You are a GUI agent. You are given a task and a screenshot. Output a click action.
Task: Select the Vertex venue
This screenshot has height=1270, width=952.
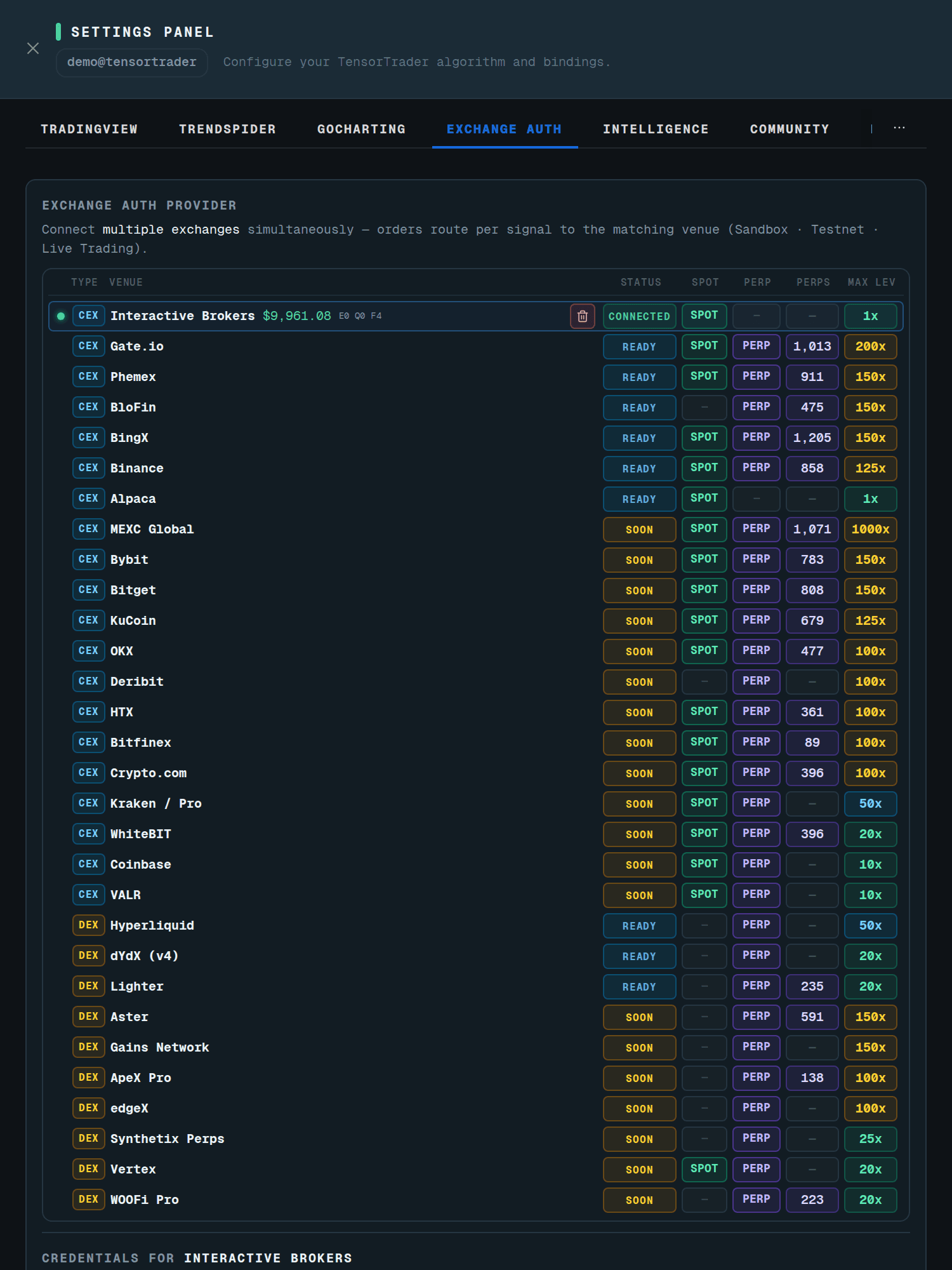[476, 1170]
